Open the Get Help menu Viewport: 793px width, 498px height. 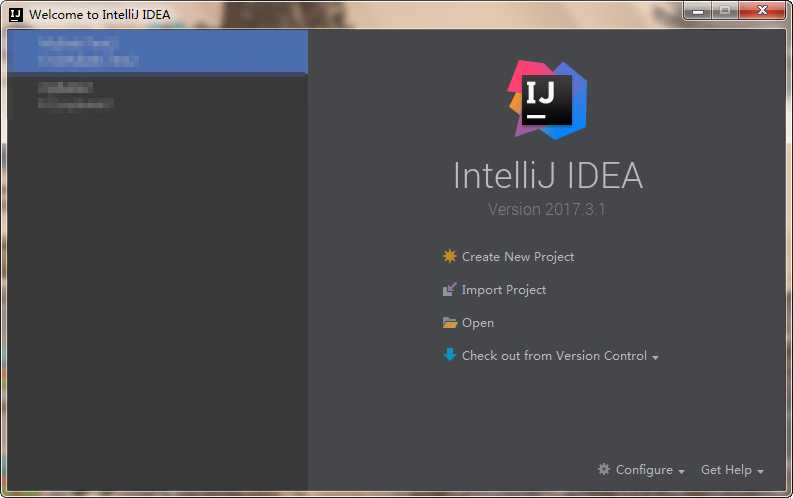click(726, 470)
